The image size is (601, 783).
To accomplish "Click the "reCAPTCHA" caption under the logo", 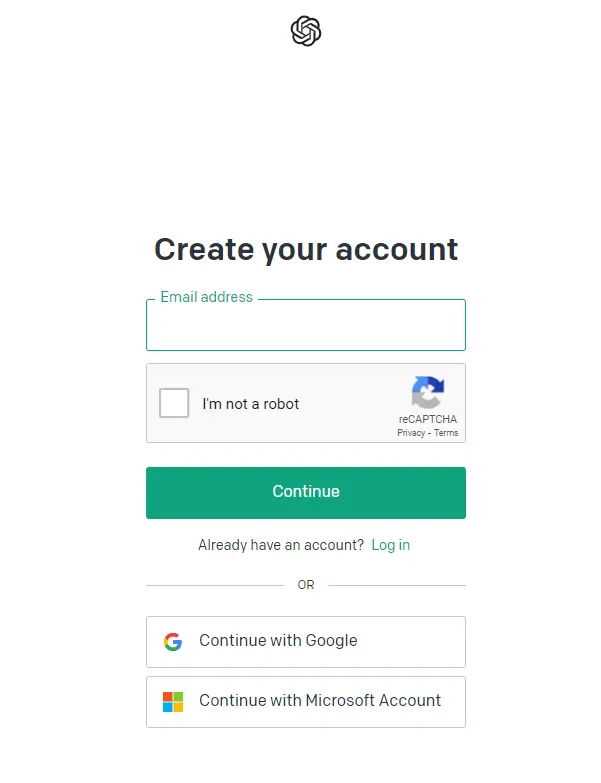I will 427,420.
